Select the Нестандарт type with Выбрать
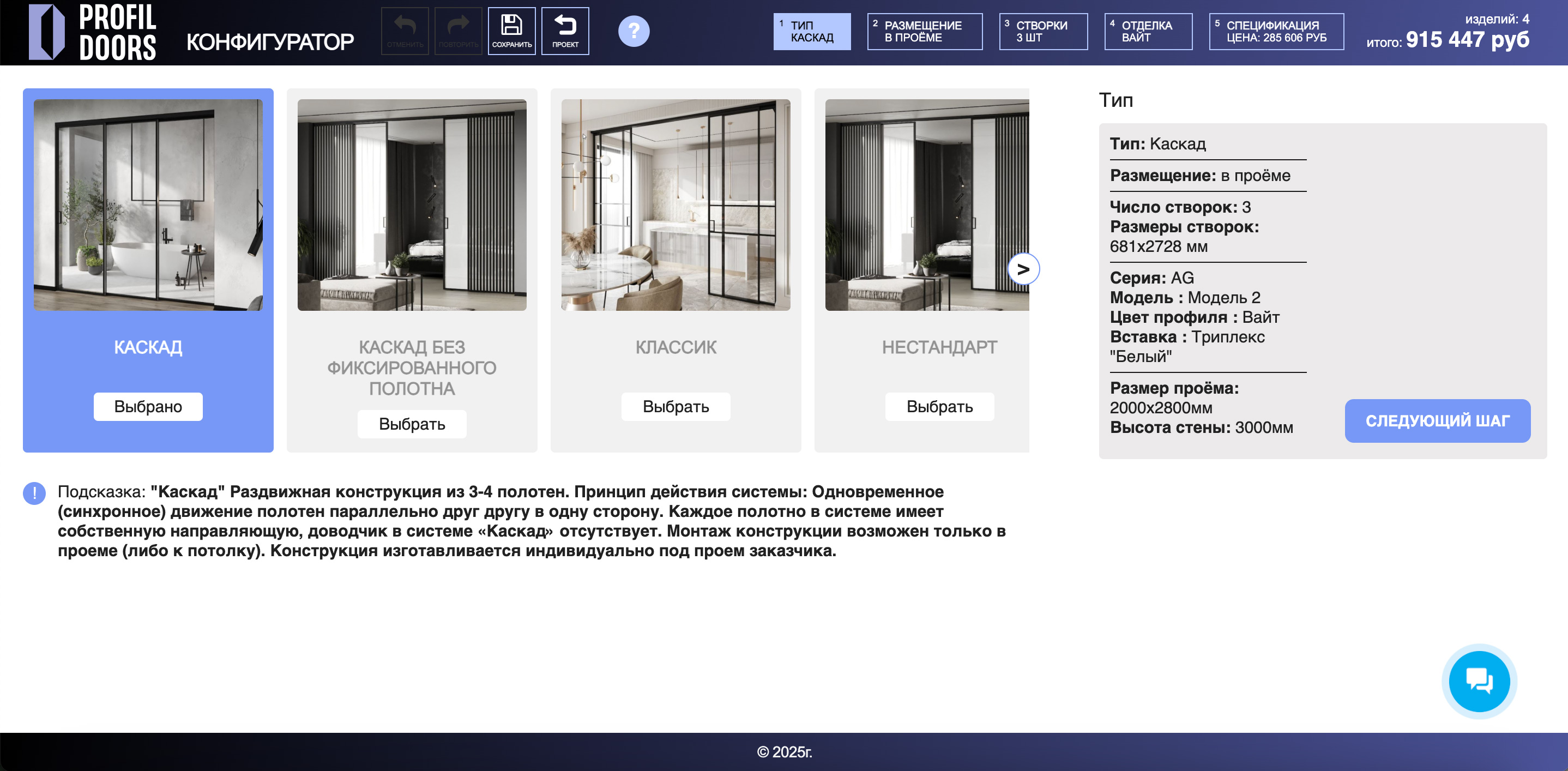 [x=940, y=407]
